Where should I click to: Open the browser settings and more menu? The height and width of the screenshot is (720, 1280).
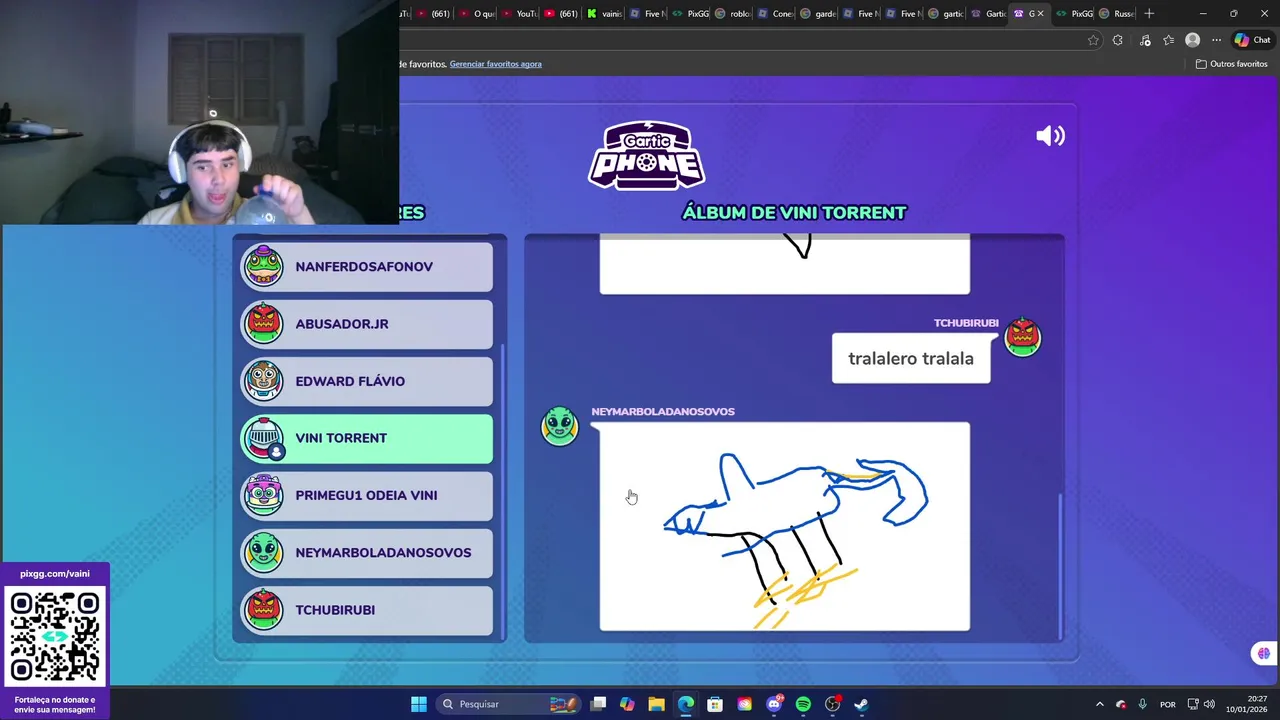(x=1216, y=40)
